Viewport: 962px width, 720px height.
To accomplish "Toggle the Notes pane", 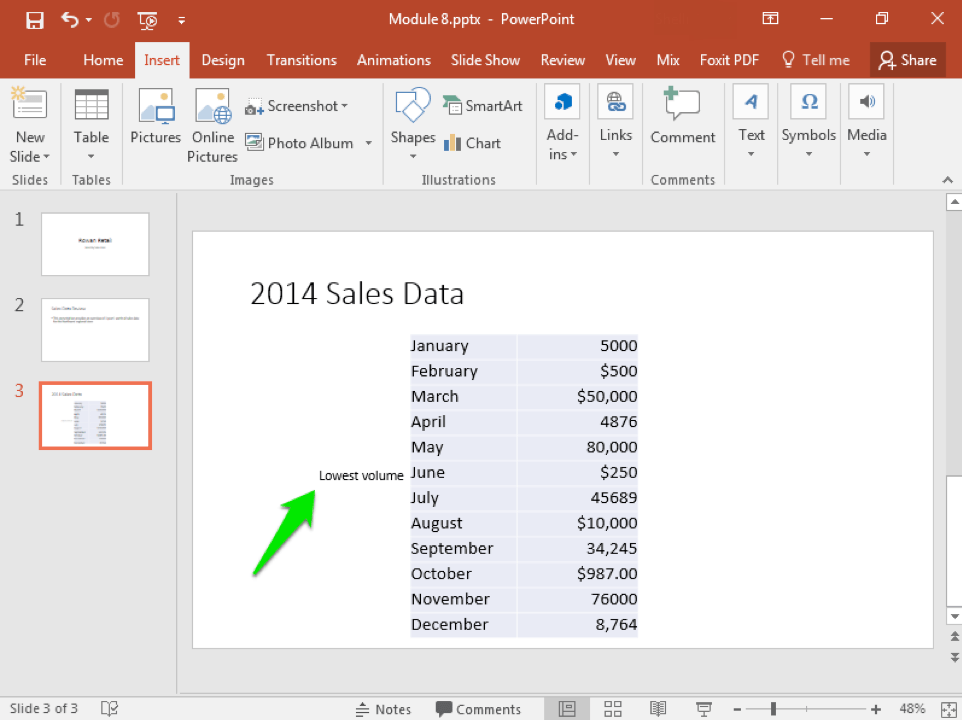I will click(x=383, y=709).
